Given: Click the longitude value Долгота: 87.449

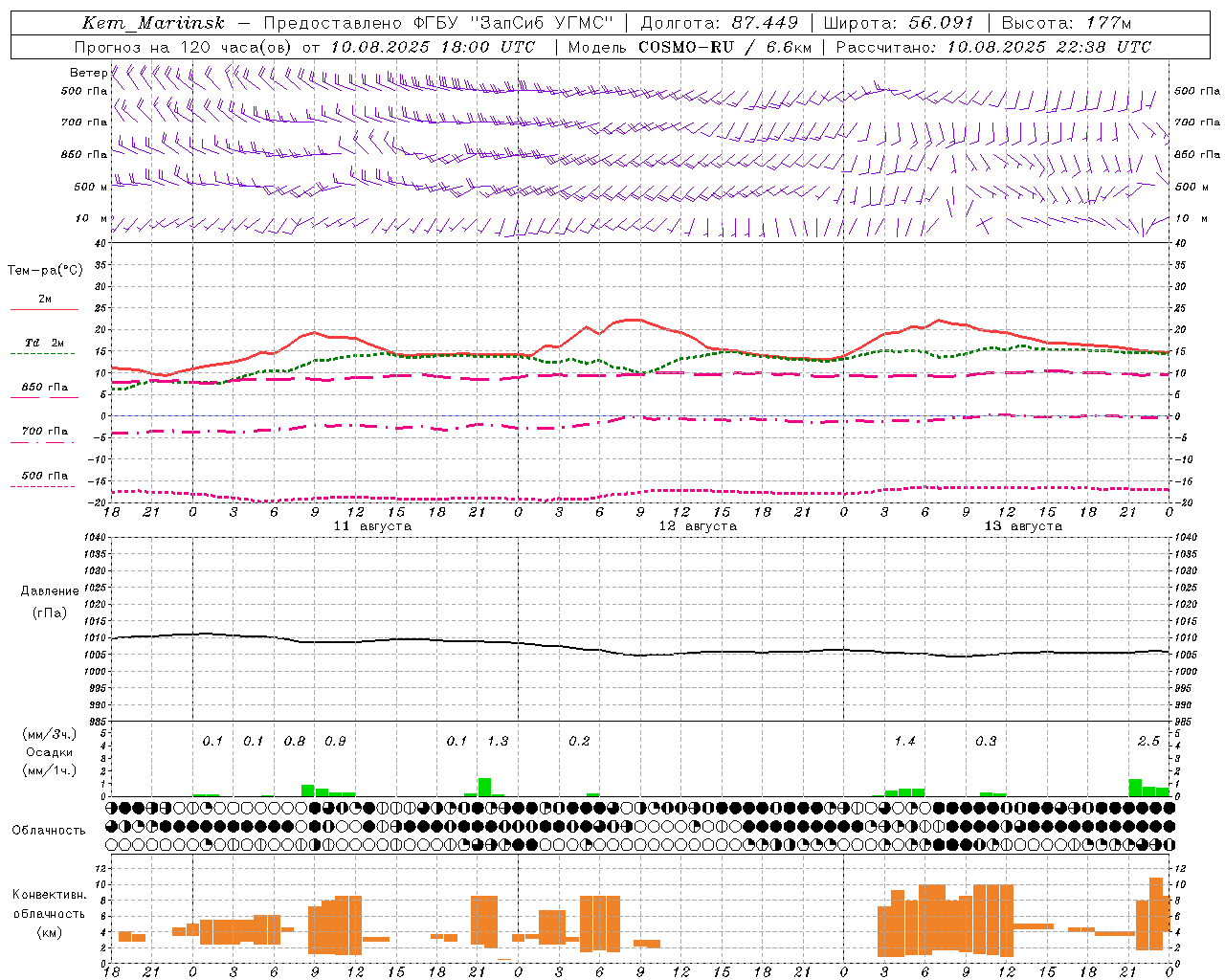Looking at the screenshot, I should tap(719, 23).
